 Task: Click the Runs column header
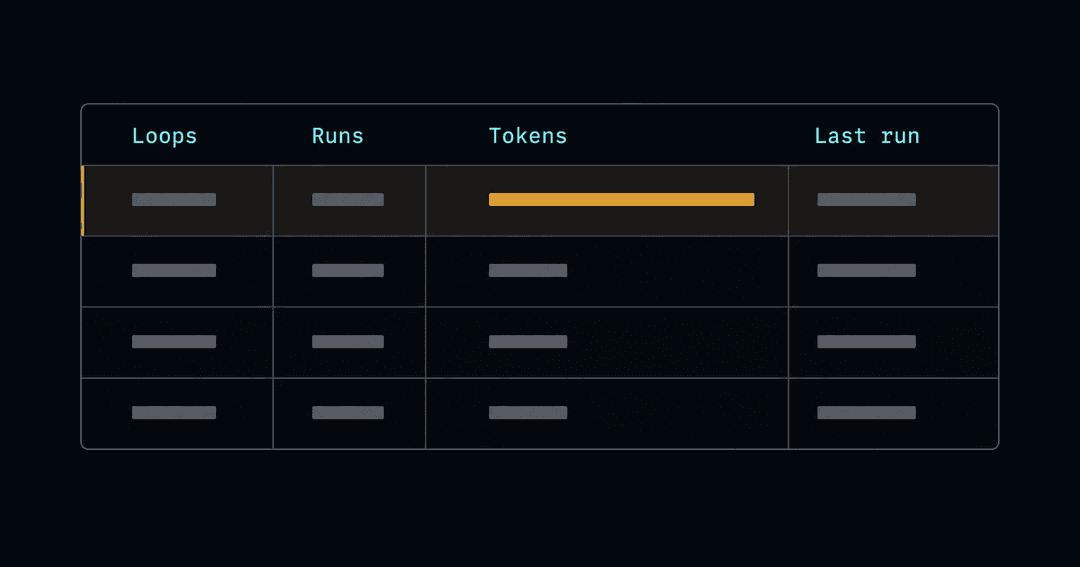[x=338, y=136]
